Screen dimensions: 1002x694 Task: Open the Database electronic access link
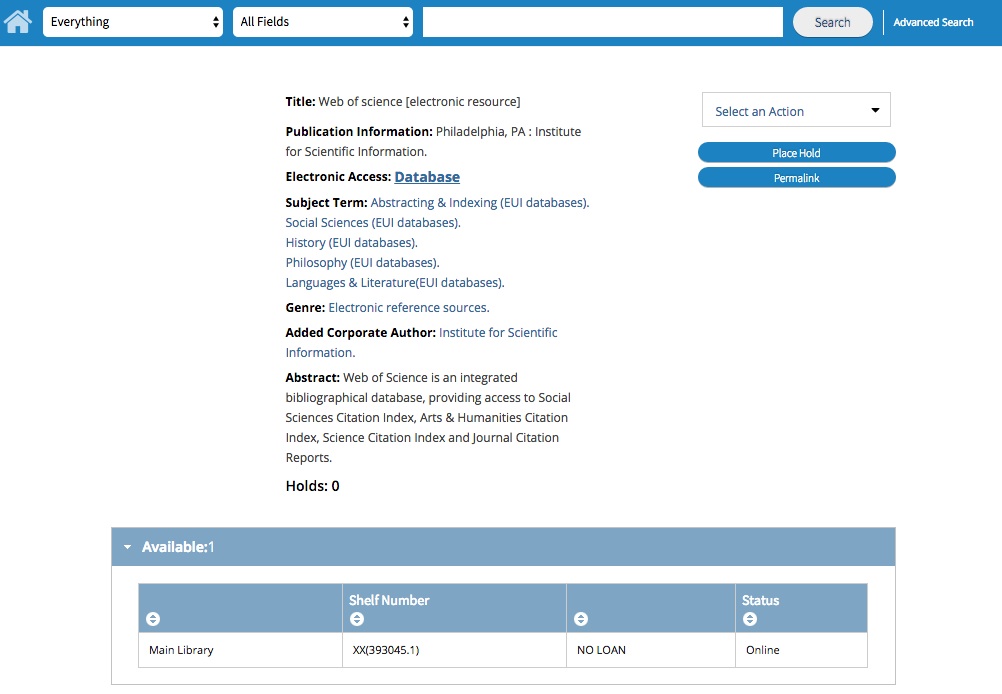427,176
